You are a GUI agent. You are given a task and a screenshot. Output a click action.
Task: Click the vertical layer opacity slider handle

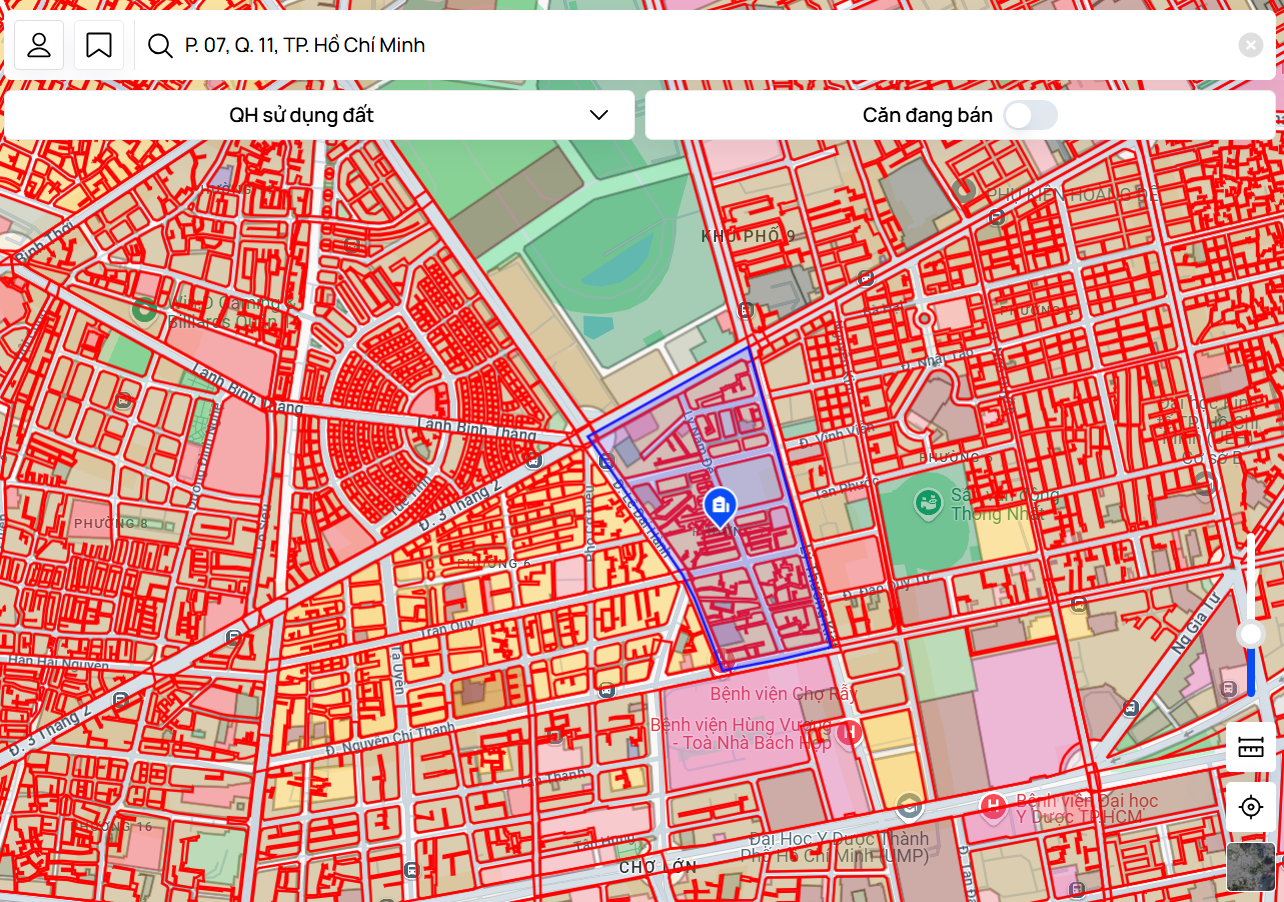pos(1251,634)
